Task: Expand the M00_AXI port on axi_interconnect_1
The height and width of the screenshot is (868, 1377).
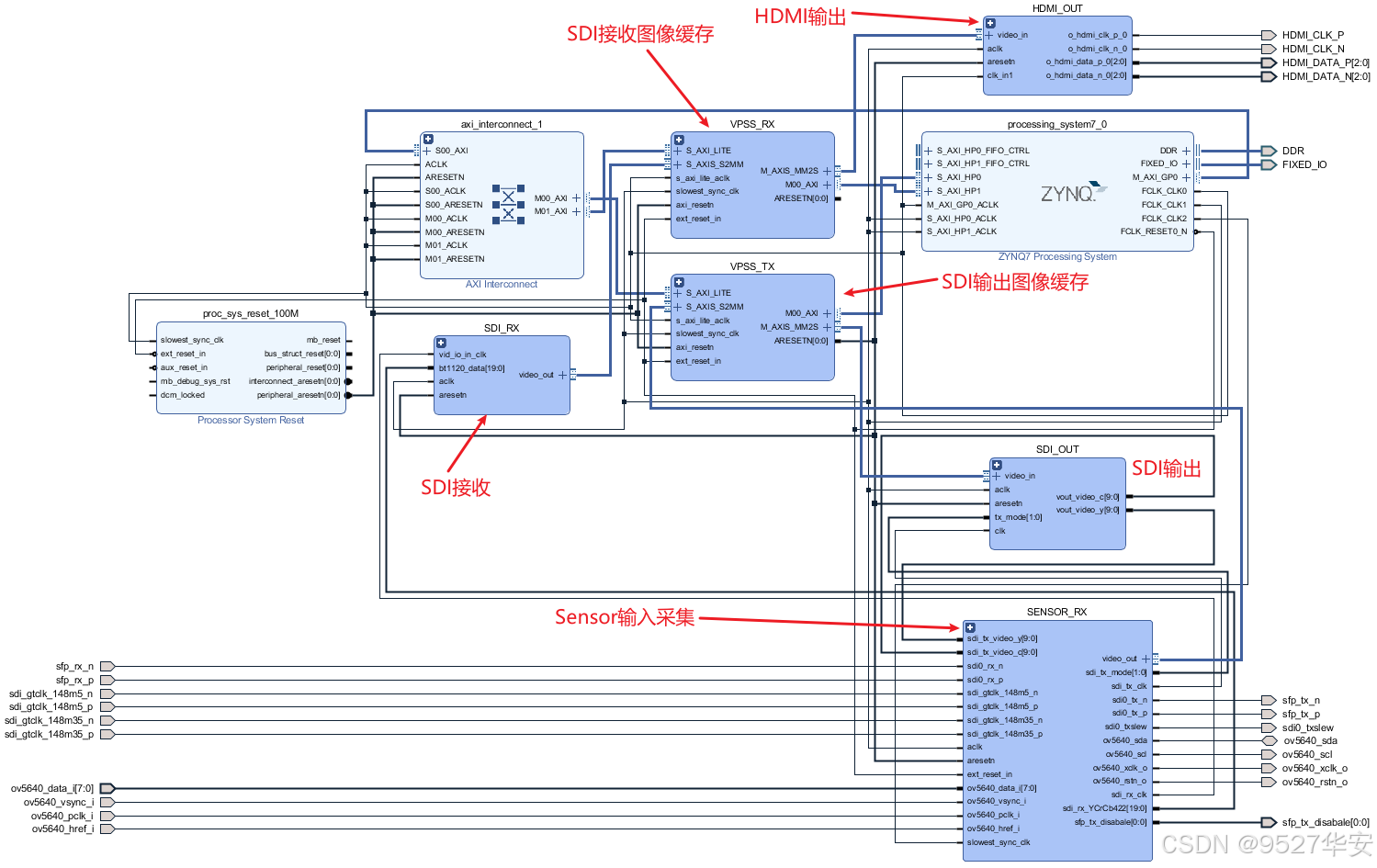Action: 577,198
